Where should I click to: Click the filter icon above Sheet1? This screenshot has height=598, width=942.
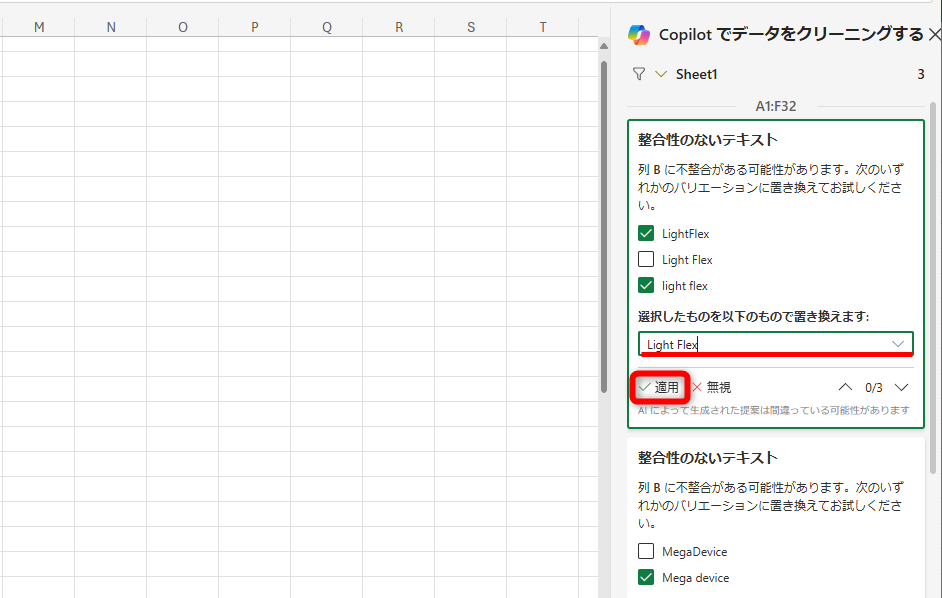click(637, 73)
